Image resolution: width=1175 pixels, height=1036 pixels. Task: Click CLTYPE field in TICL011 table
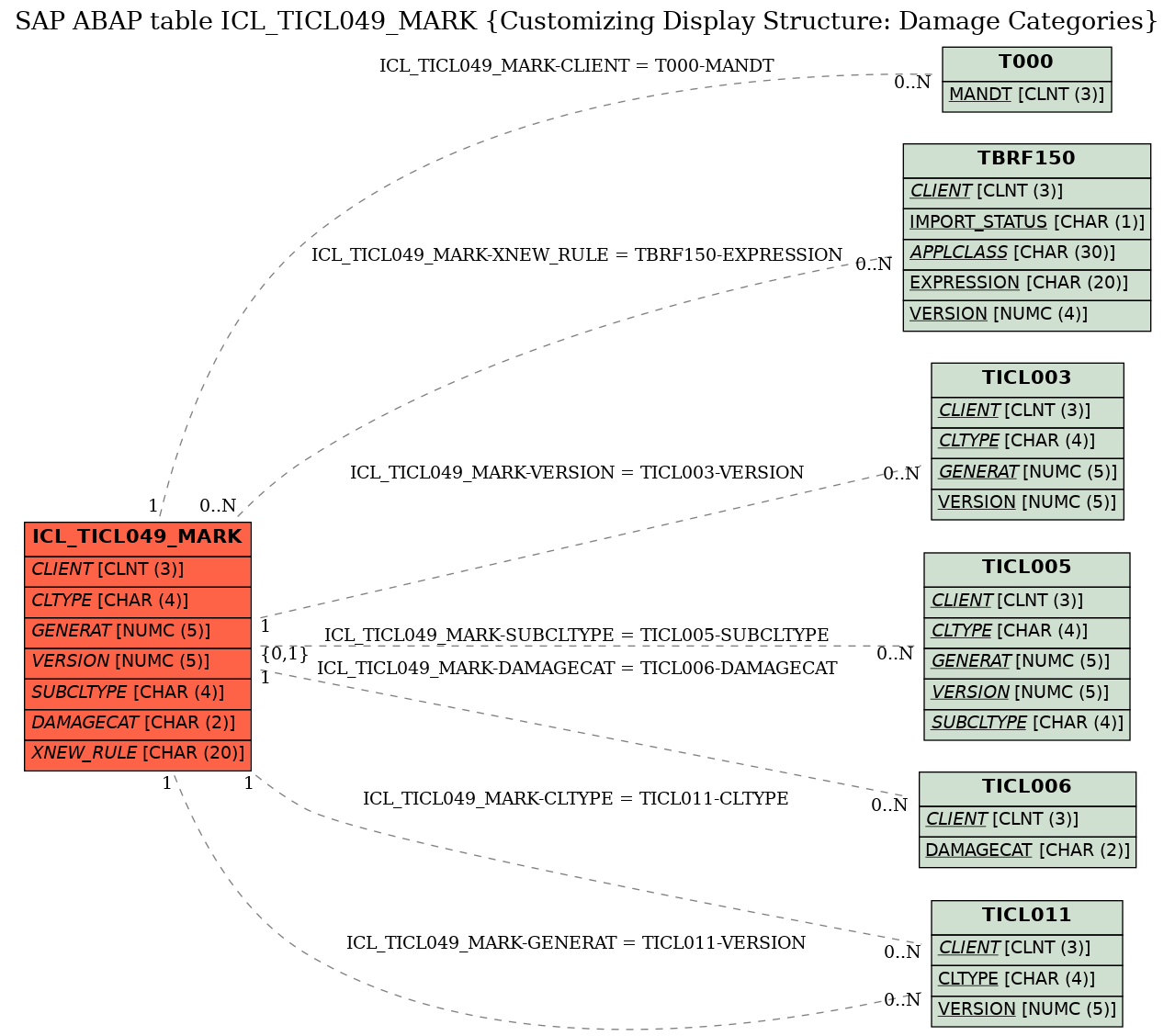click(1027, 980)
